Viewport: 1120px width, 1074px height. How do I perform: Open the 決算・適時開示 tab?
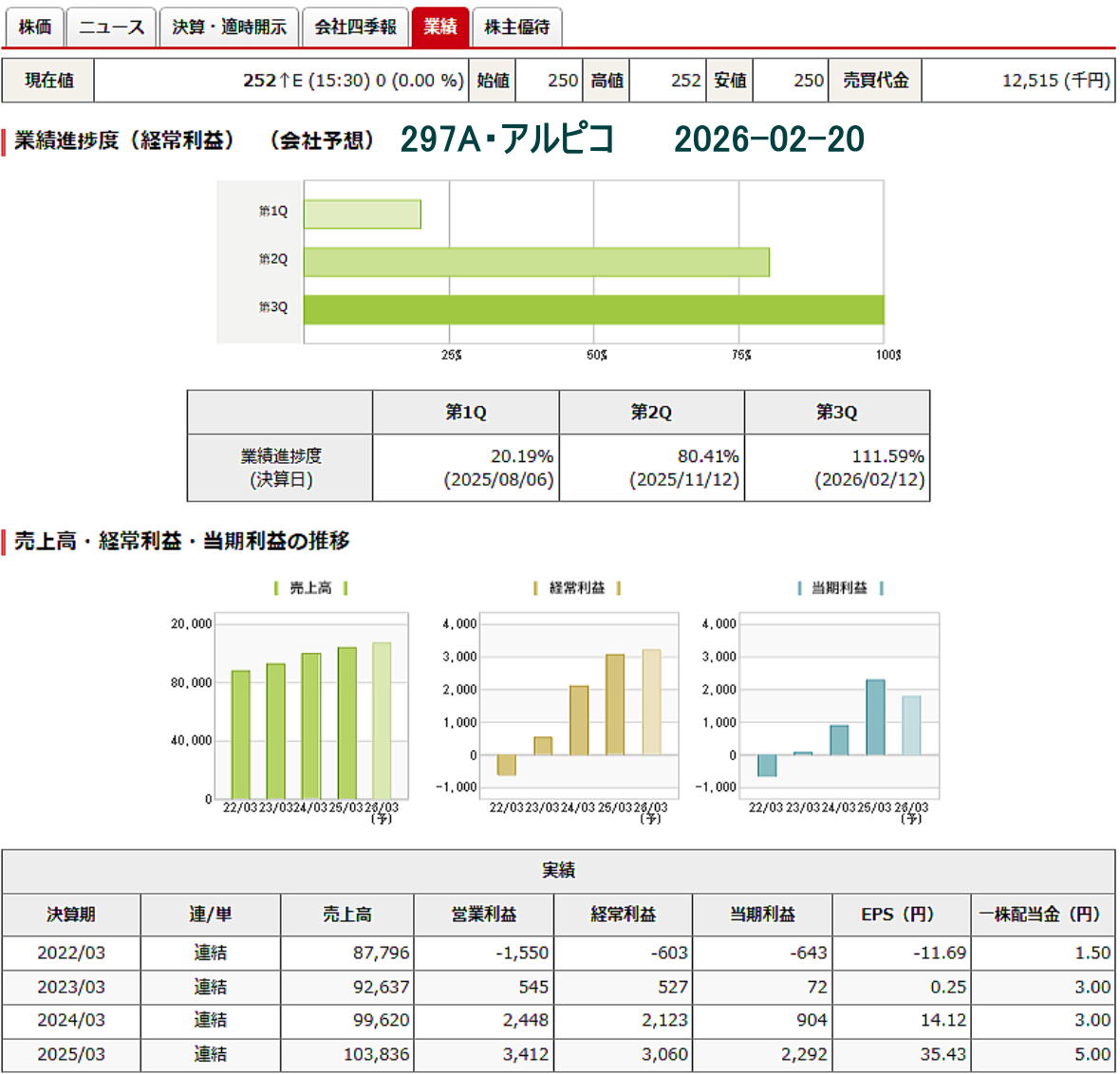pos(229,27)
